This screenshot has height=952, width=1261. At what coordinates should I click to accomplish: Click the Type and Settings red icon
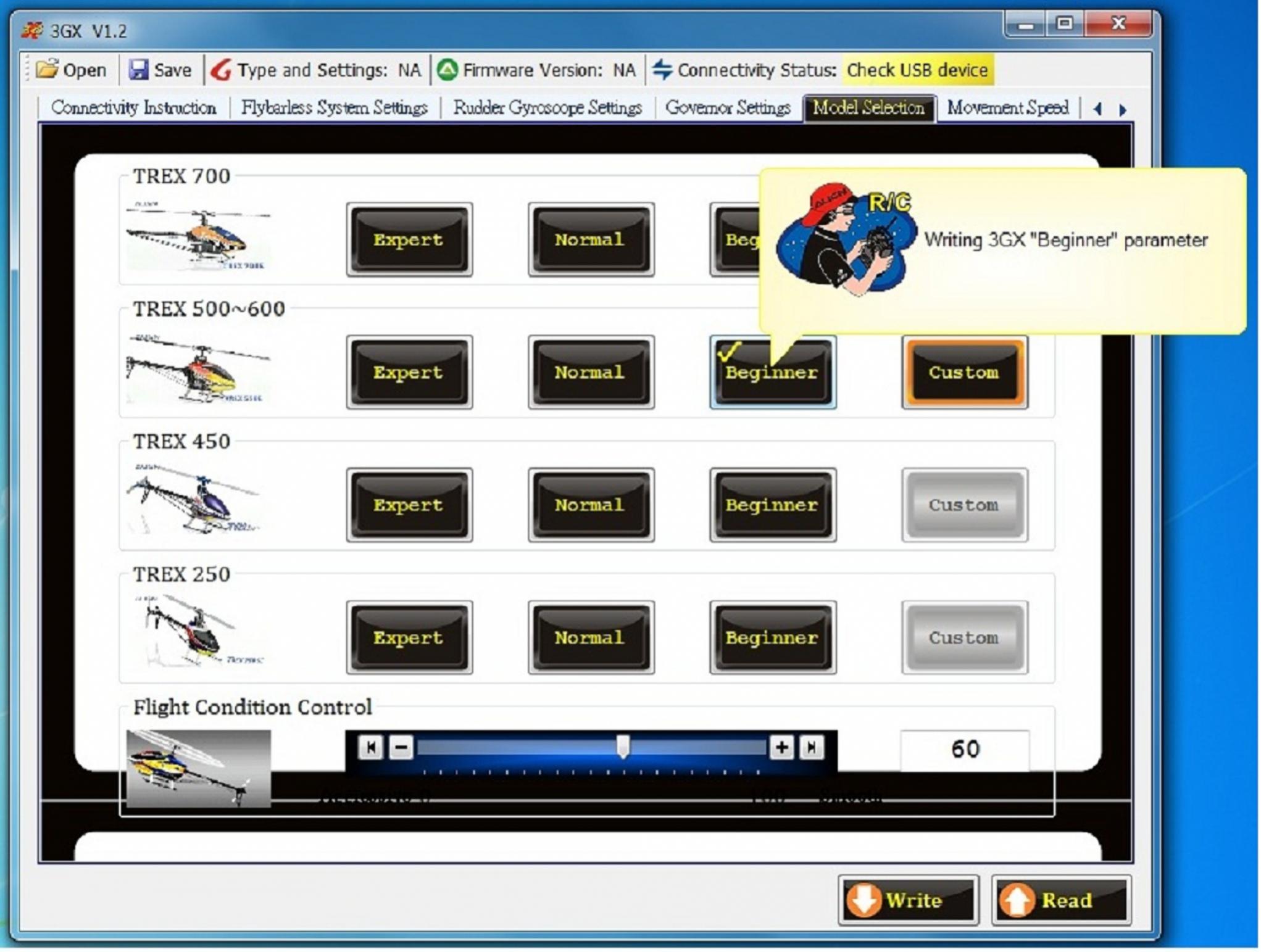221,70
